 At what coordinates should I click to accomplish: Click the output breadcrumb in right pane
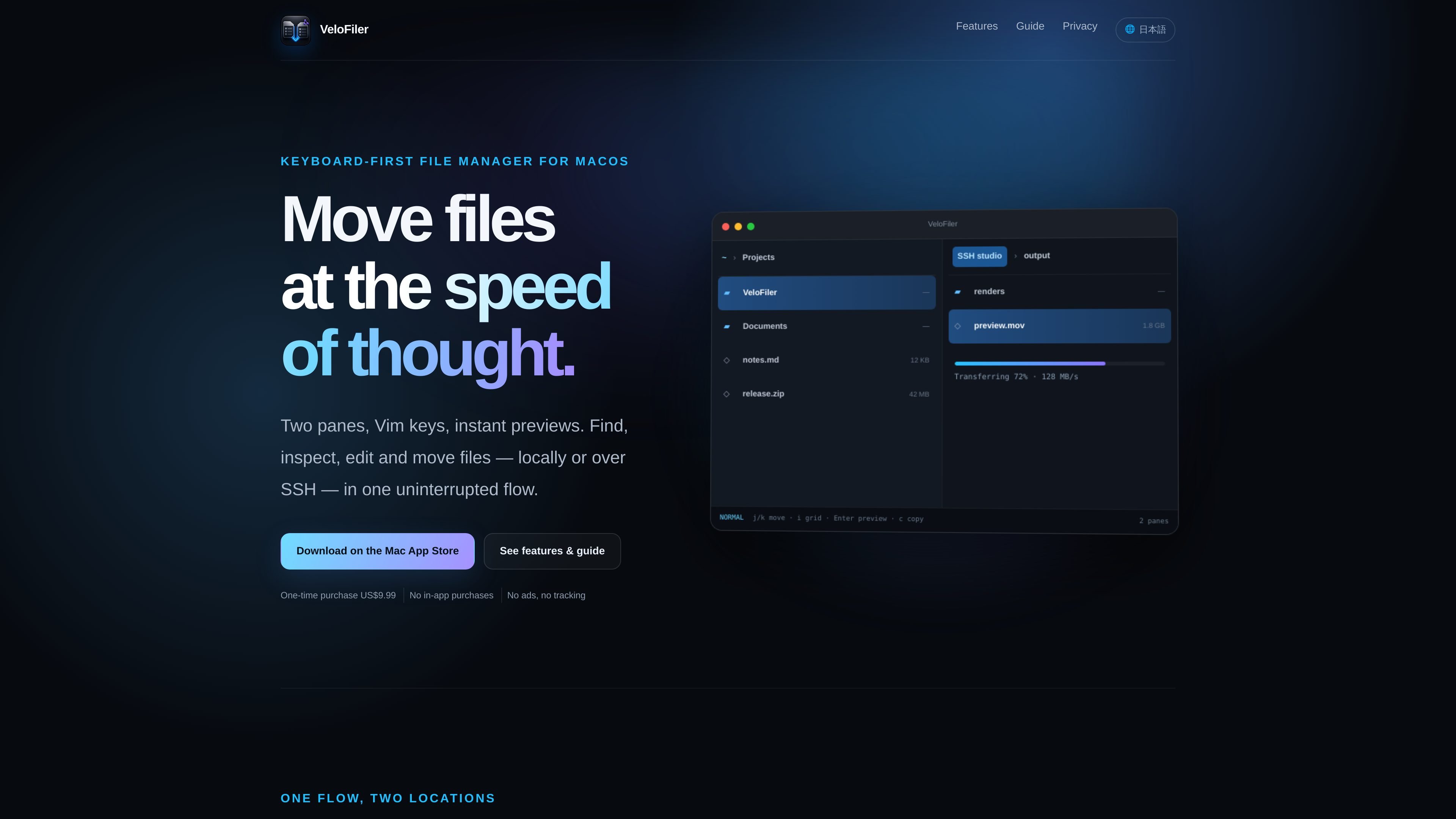[x=1037, y=256]
